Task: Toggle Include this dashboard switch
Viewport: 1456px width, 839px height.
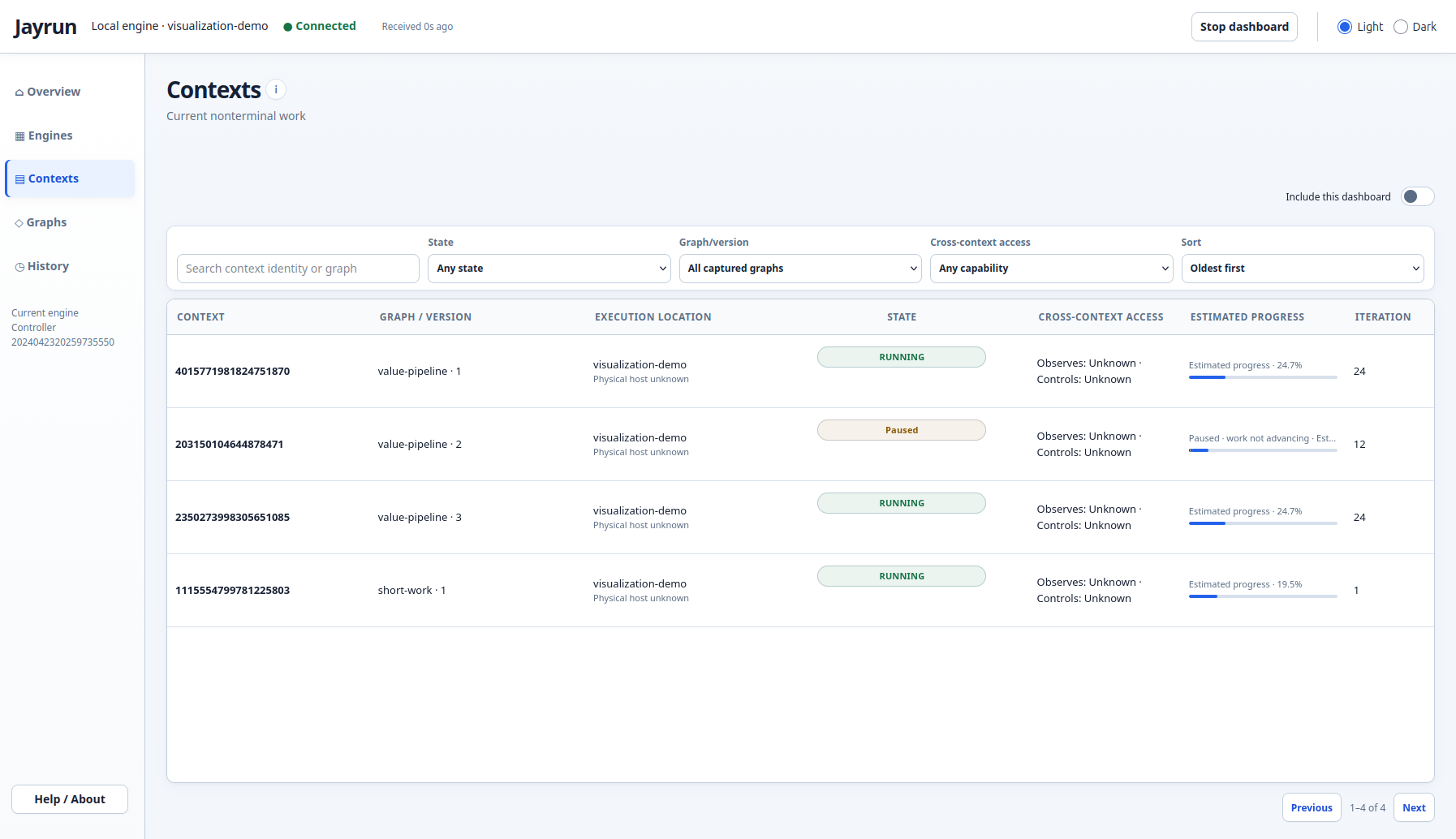Action: [x=1418, y=196]
